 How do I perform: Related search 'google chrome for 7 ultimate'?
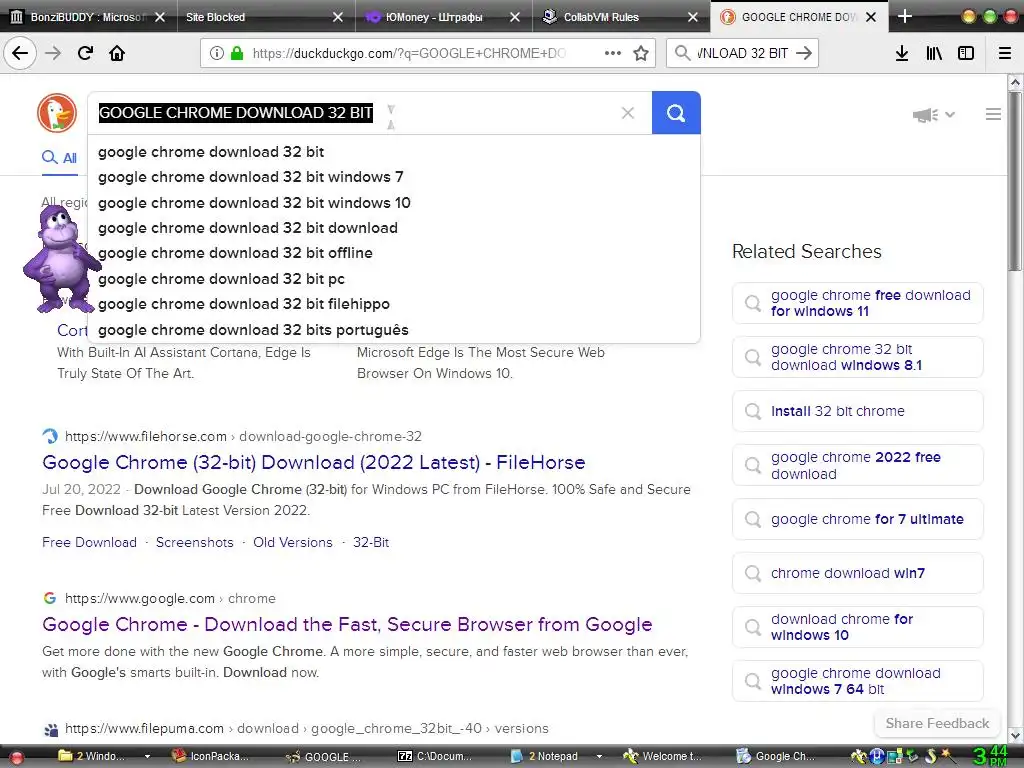857,519
